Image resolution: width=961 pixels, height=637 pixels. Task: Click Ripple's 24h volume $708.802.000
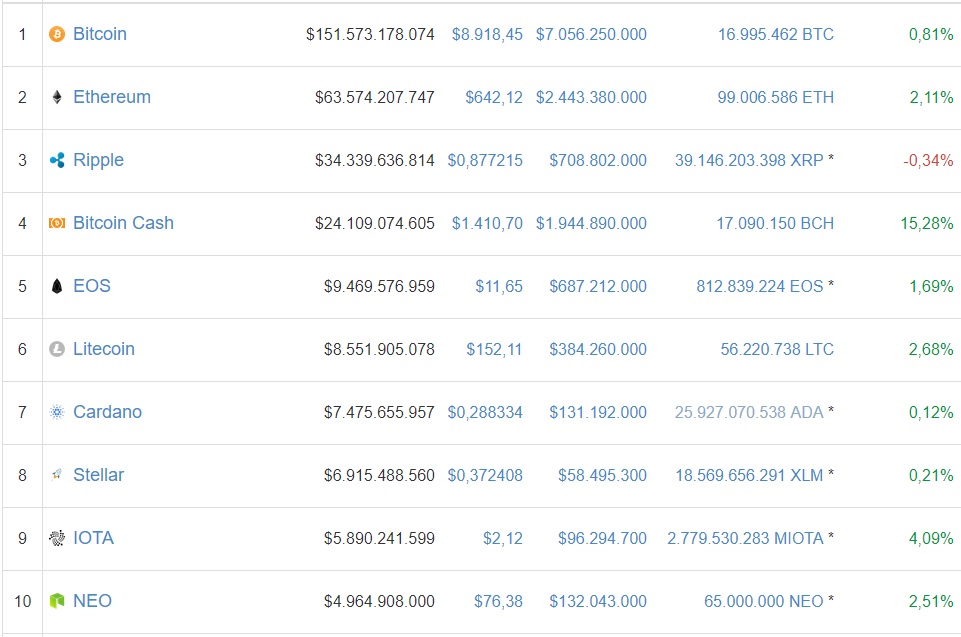tap(597, 160)
